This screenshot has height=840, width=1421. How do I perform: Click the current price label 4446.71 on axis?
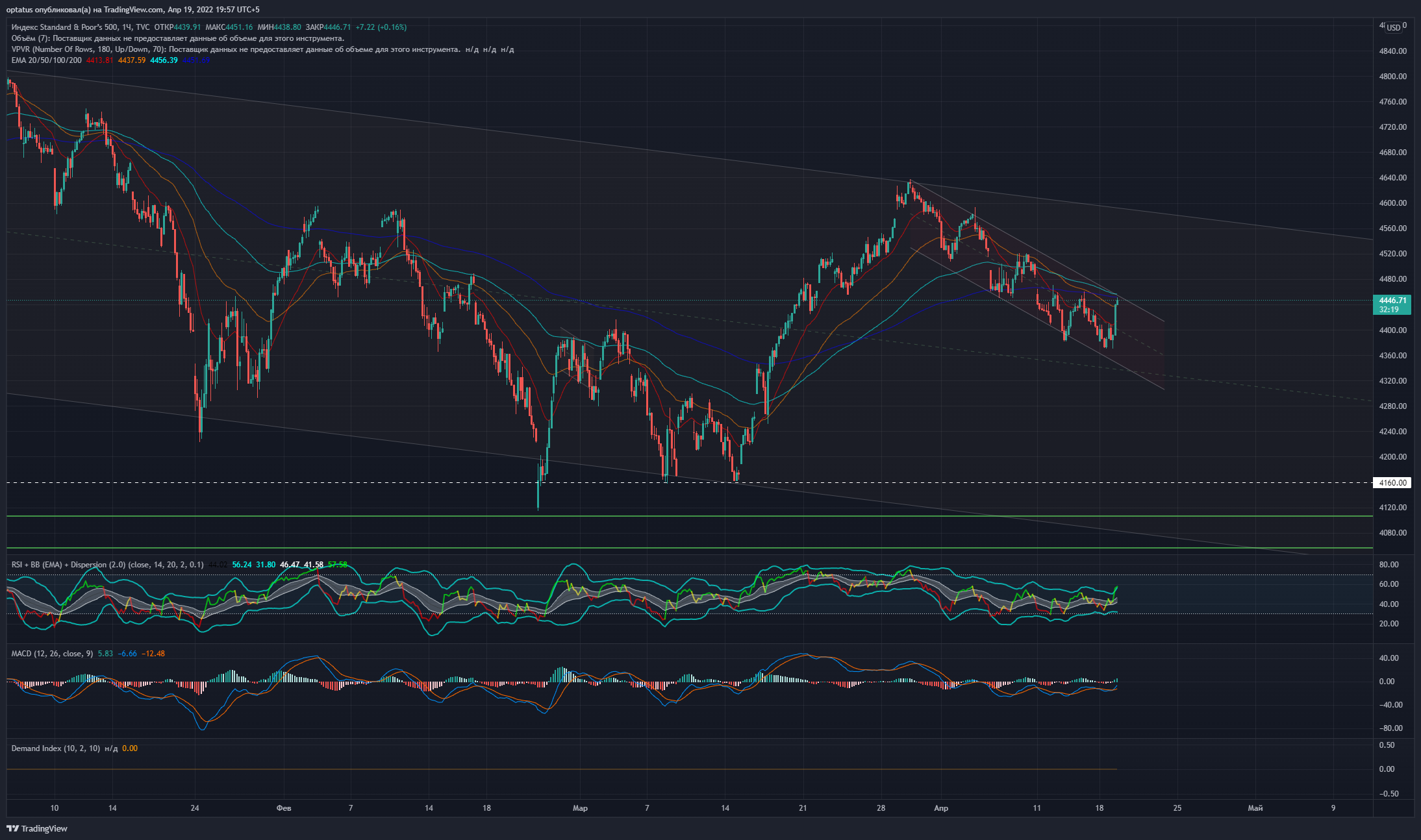point(1392,301)
